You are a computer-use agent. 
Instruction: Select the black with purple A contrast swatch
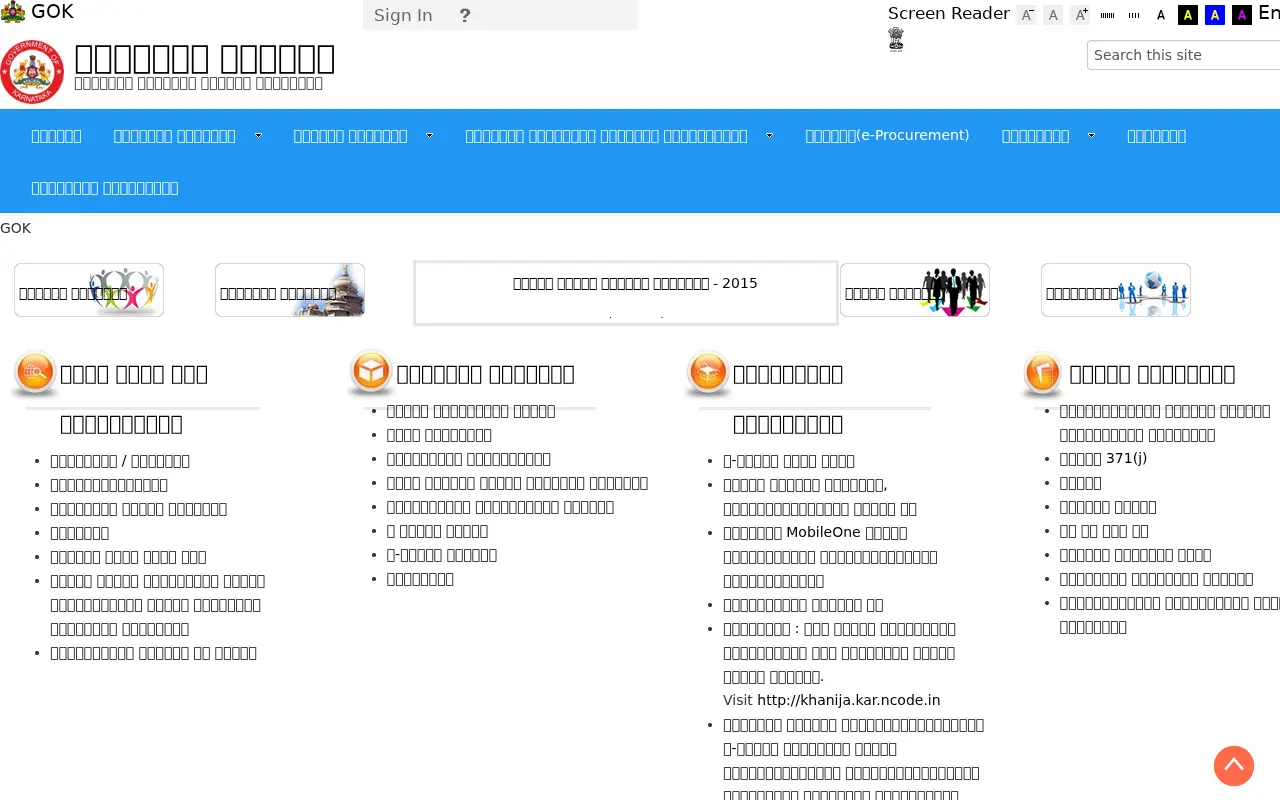[1242, 15]
